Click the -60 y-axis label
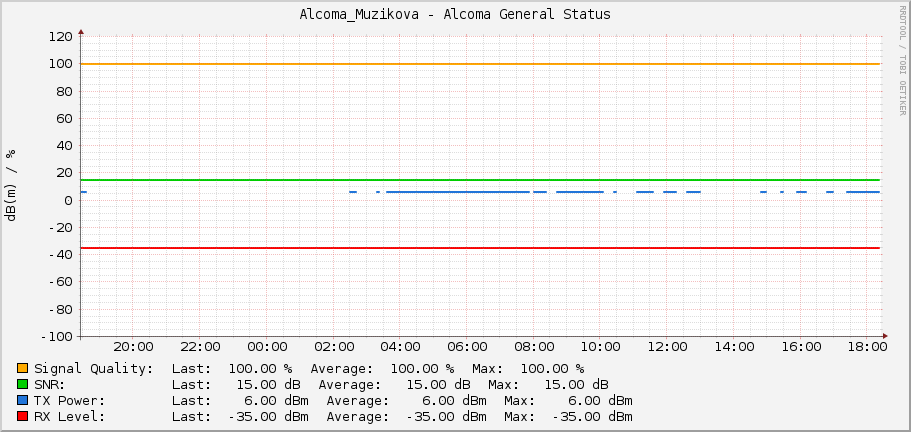 click(61, 282)
